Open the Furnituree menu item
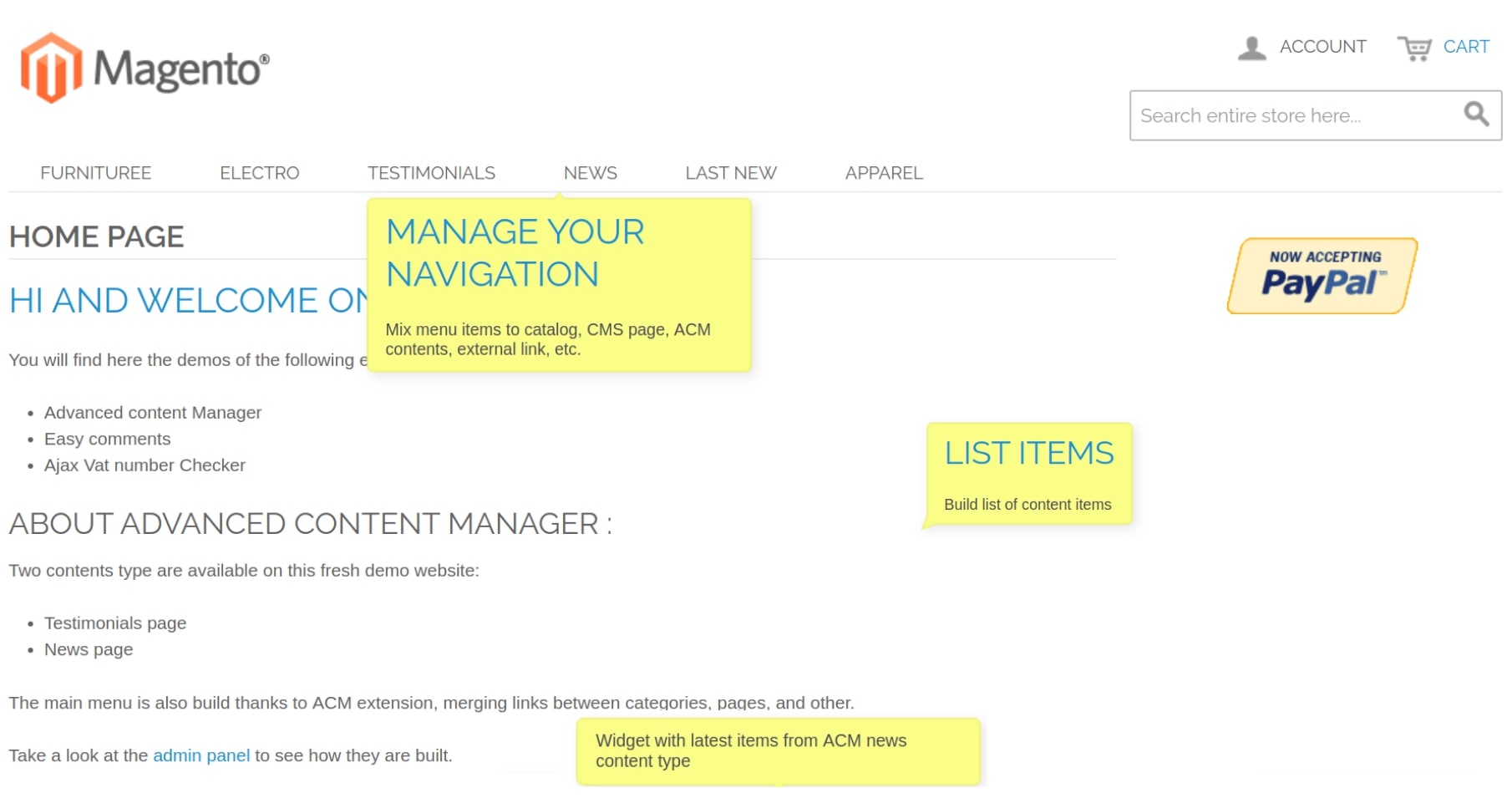The height and width of the screenshot is (798, 1512). [x=96, y=173]
